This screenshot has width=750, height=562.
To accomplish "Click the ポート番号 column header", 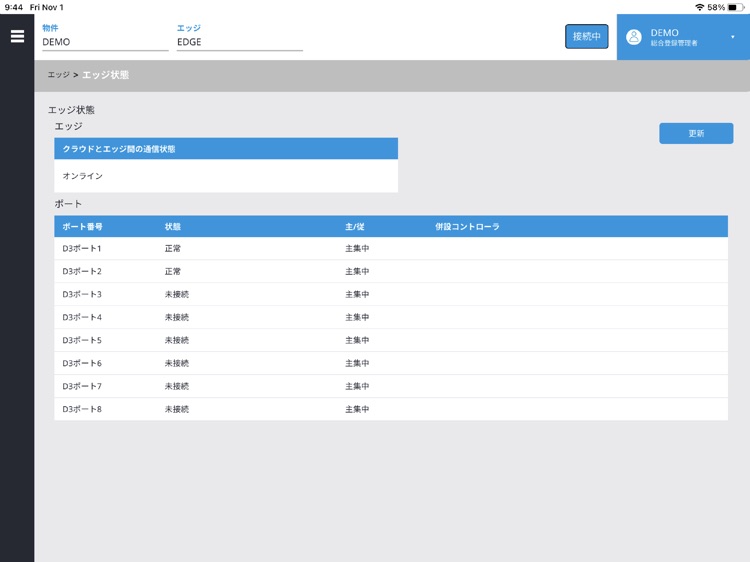I will click(82, 227).
